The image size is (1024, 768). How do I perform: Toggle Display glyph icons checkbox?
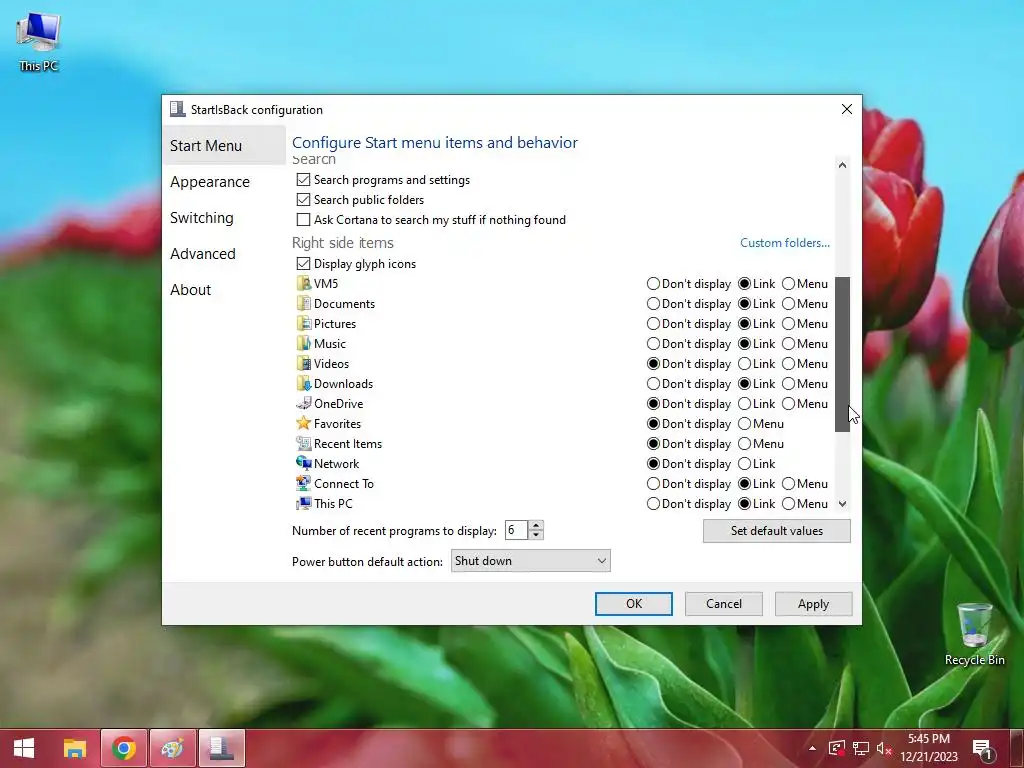point(303,264)
